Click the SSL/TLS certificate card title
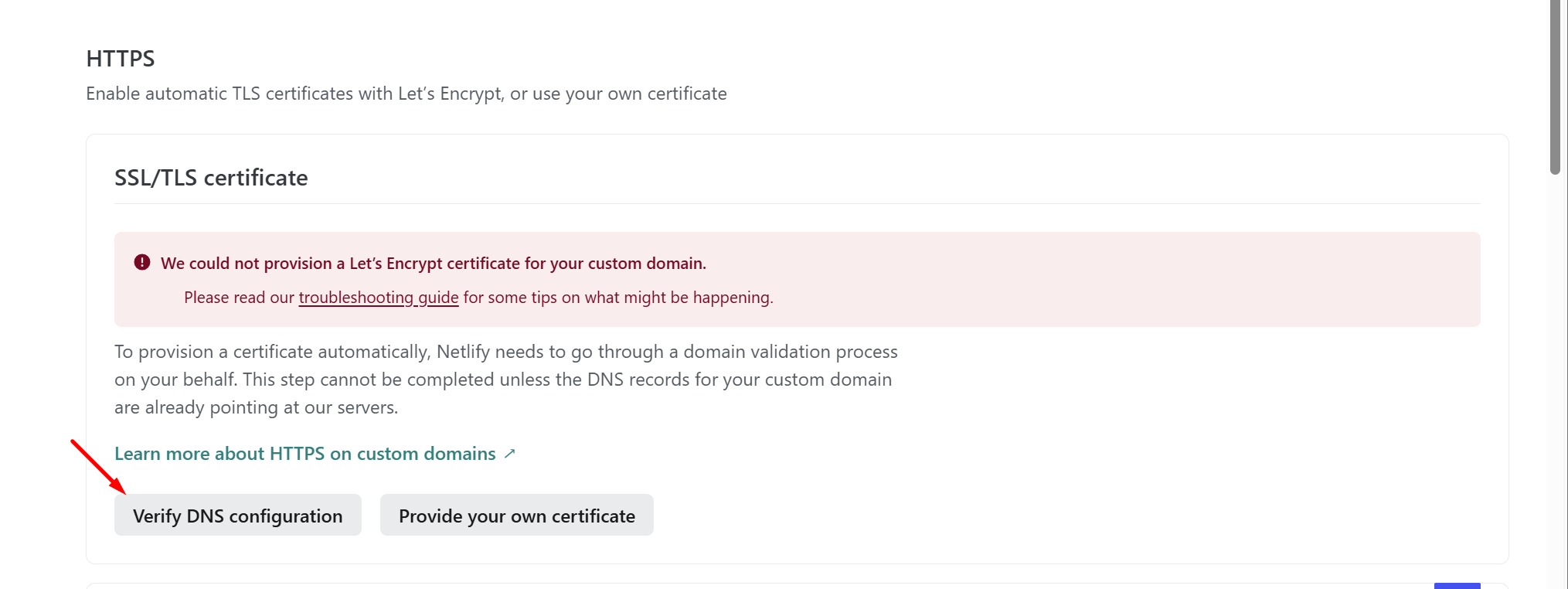 (x=211, y=178)
